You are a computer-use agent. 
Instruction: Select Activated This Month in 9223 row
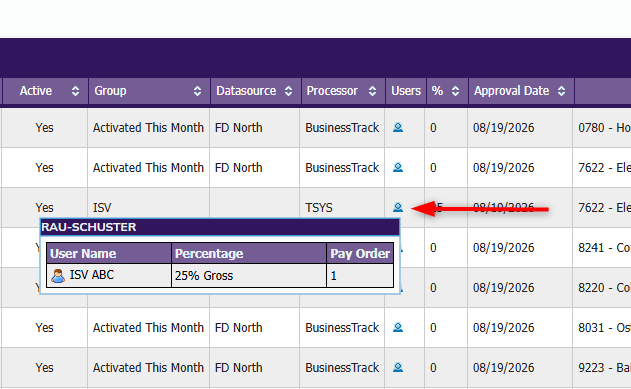148,367
